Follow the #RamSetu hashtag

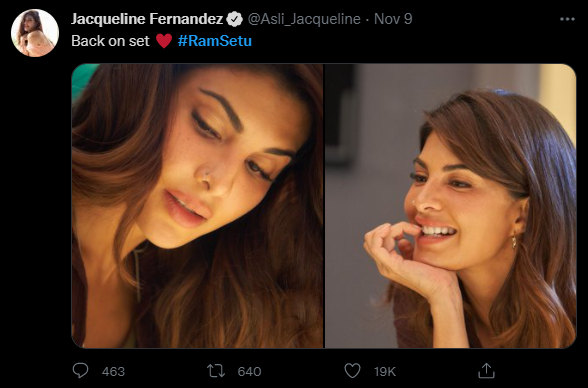(214, 41)
